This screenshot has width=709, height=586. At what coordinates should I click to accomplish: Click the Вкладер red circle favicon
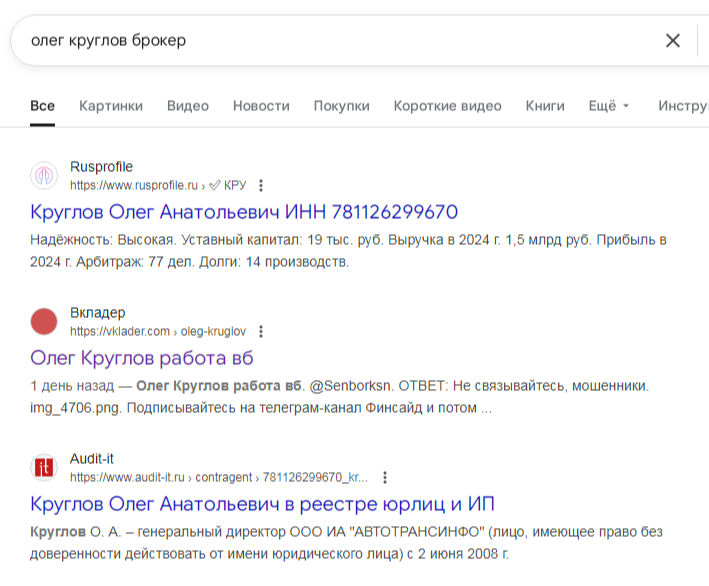tap(44, 321)
